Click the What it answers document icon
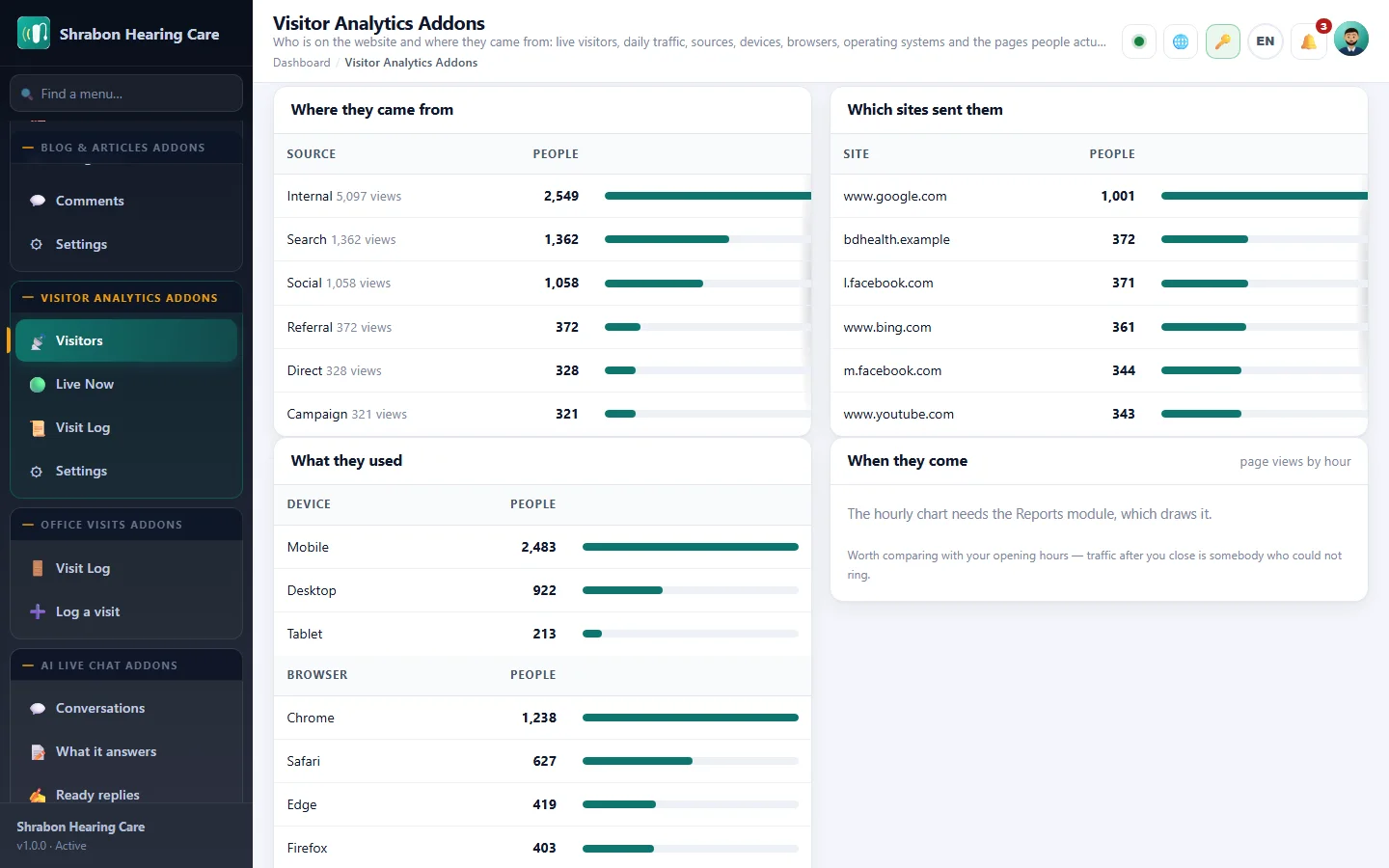This screenshot has height=868, width=1389. click(x=38, y=751)
